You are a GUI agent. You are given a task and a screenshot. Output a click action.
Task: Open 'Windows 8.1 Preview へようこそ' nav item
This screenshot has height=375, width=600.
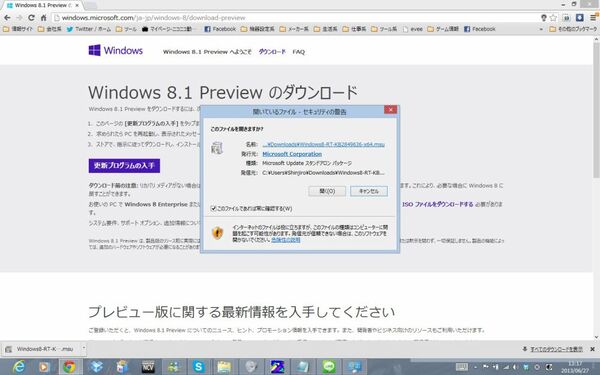click(207, 52)
